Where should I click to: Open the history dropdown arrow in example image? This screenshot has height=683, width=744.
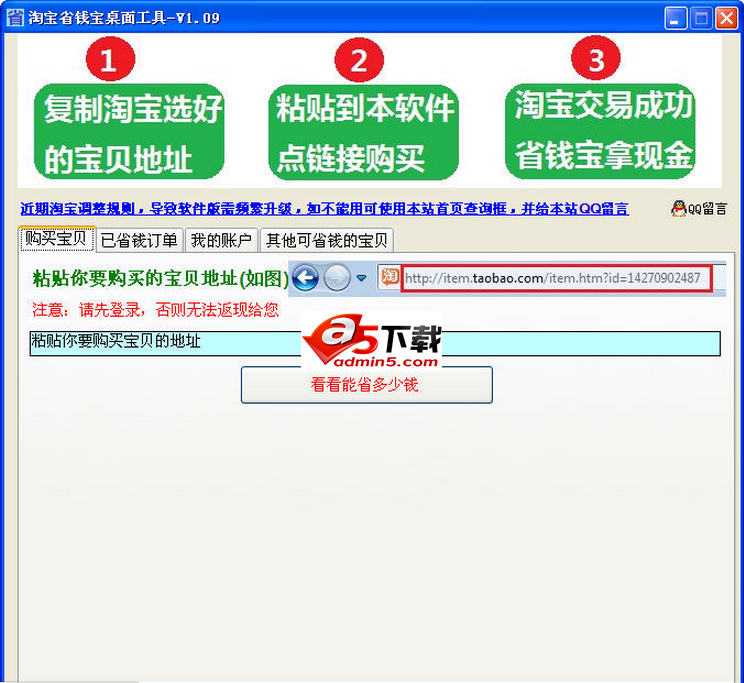[x=362, y=278]
